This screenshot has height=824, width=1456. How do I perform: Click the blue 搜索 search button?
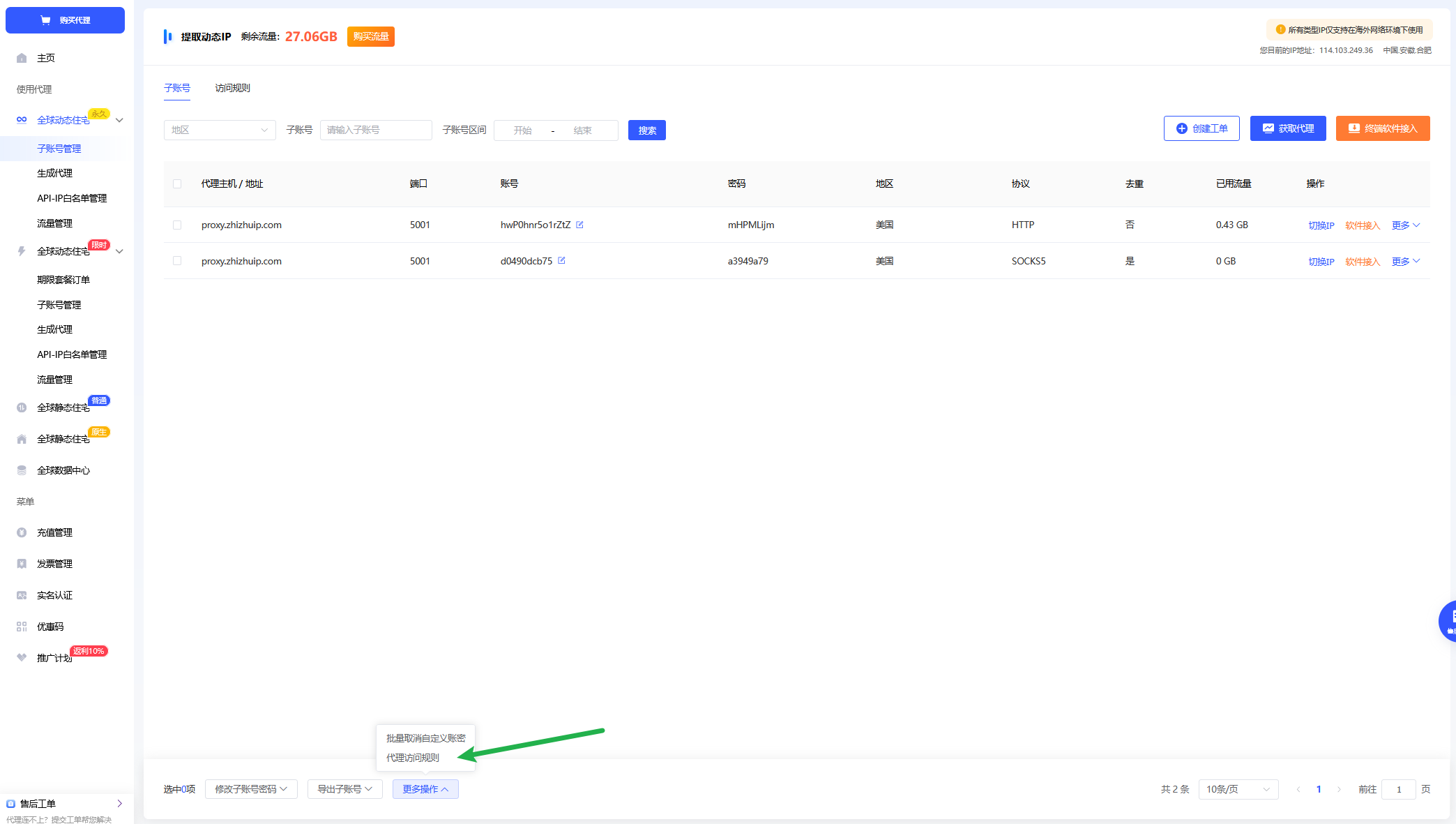[646, 130]
